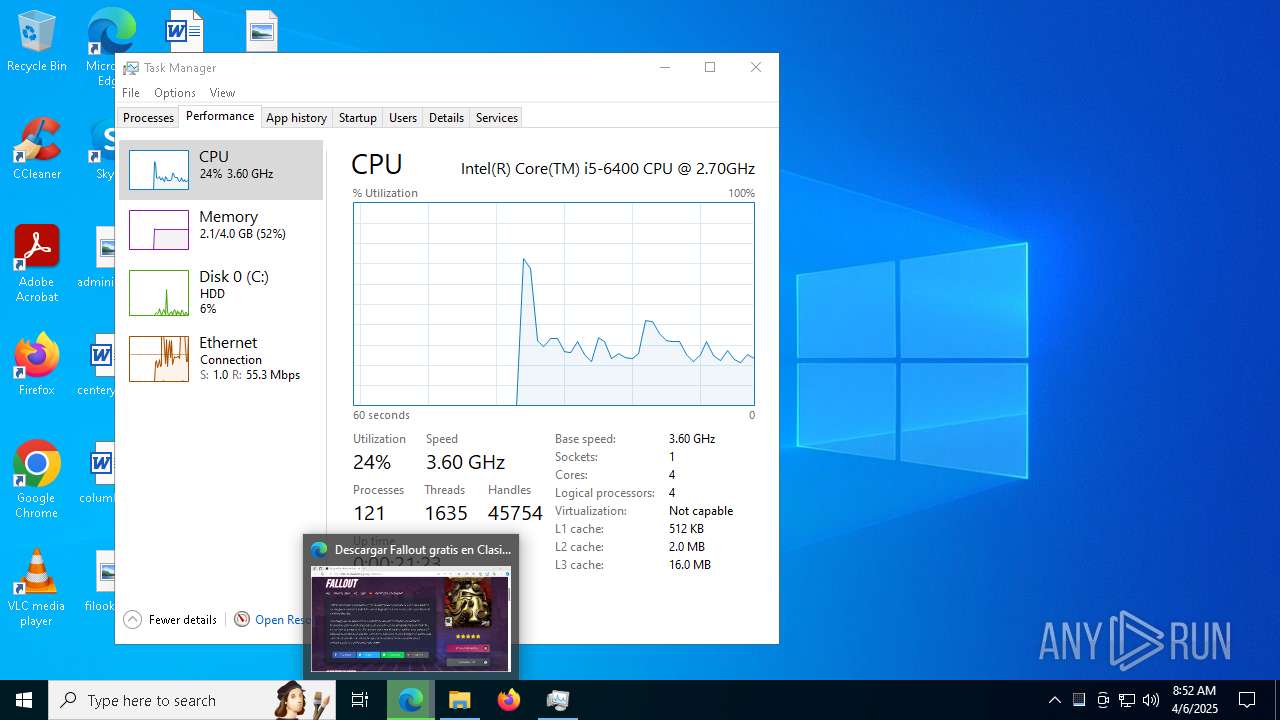Focus the Type here to search box

point(193,700)
